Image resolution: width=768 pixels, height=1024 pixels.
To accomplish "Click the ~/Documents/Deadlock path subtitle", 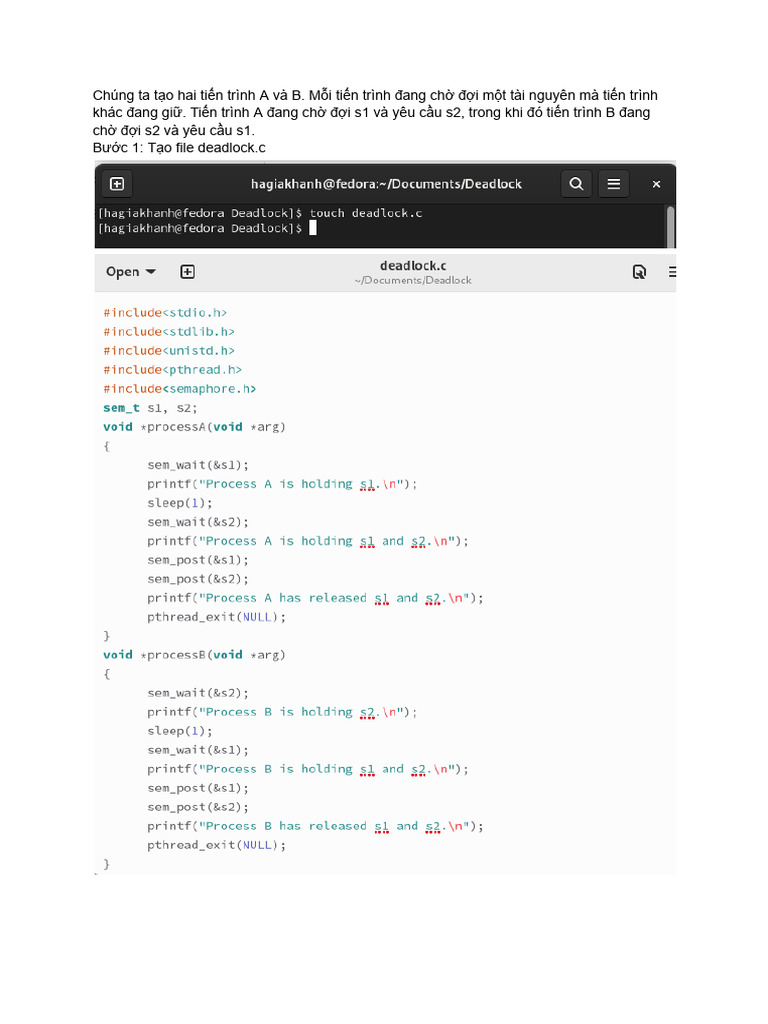I will click(x=413, y=280).
